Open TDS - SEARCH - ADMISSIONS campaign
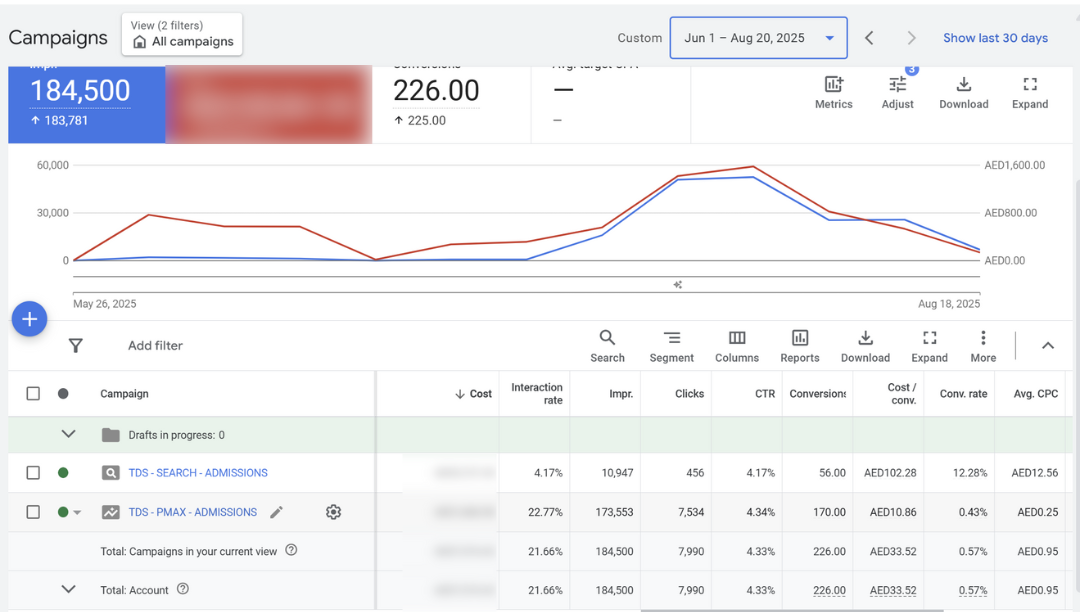Image resolution: width=1080 pixels, height=612 pixels. 198,473
